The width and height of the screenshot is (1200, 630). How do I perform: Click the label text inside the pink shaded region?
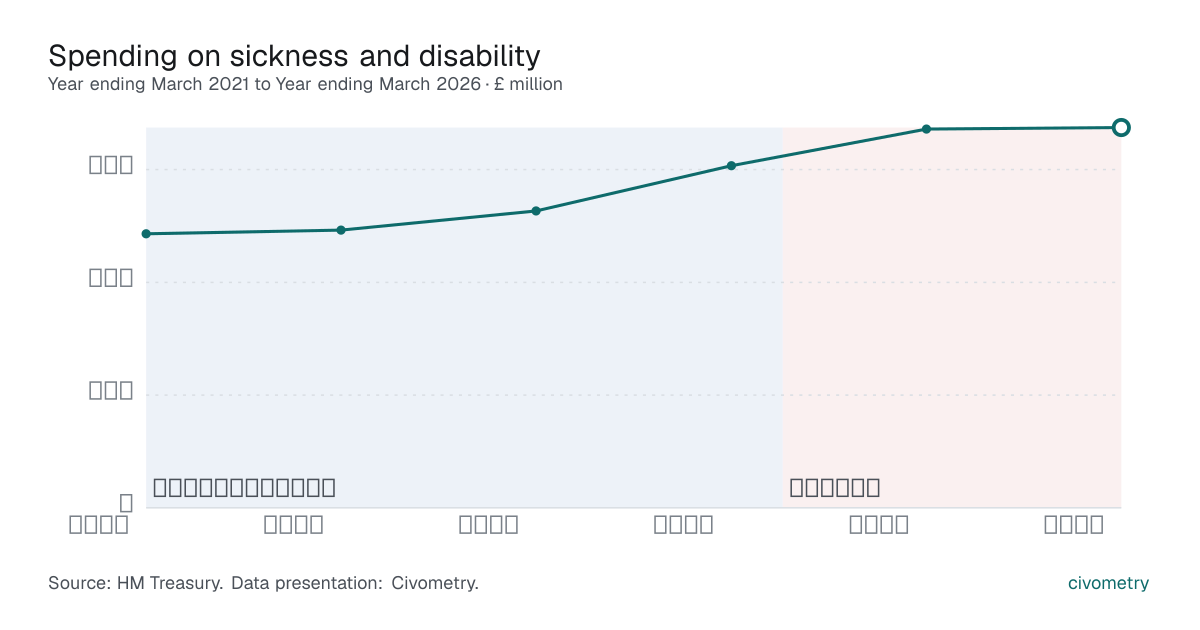835,488
